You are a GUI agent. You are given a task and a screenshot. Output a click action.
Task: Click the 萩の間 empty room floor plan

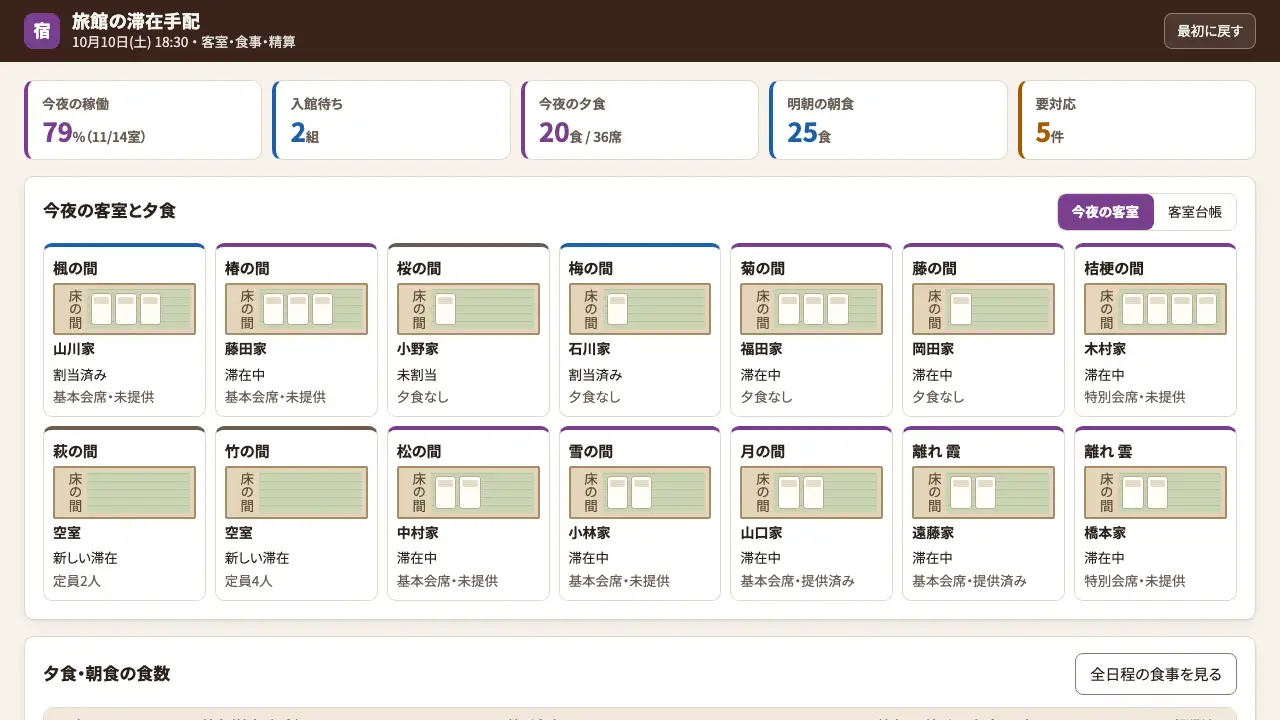(124, 492)
